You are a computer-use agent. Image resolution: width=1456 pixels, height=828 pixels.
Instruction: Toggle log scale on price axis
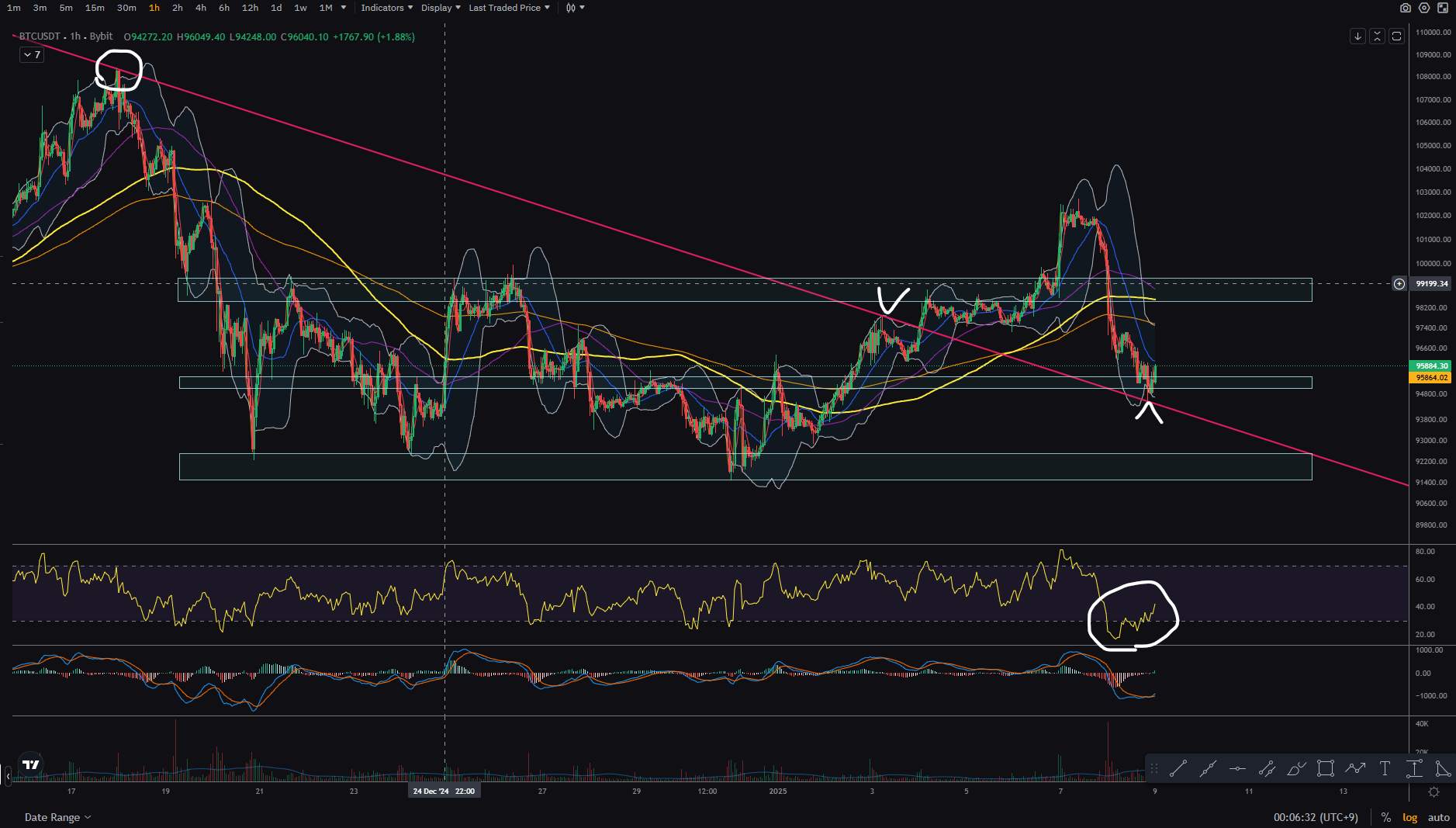[1409, 817]
